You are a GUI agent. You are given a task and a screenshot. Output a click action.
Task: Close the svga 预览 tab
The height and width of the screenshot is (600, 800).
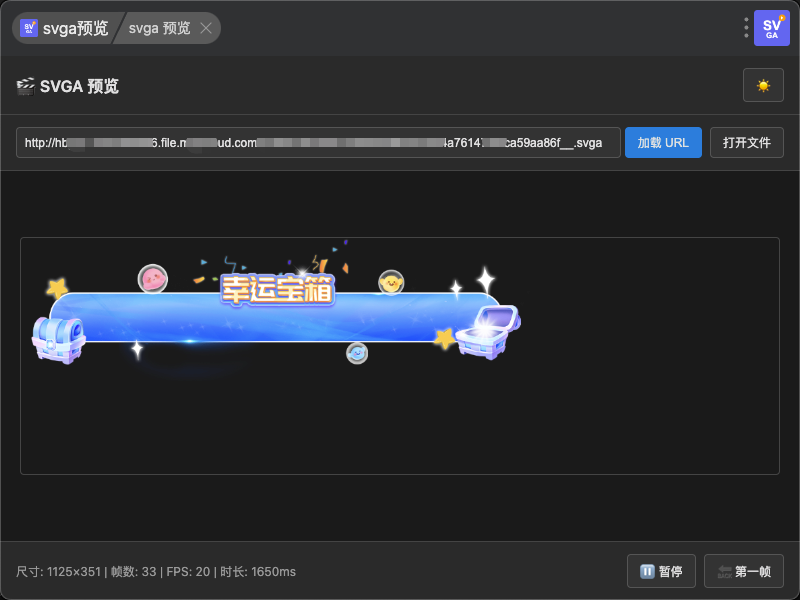click(x=206, y=28)
